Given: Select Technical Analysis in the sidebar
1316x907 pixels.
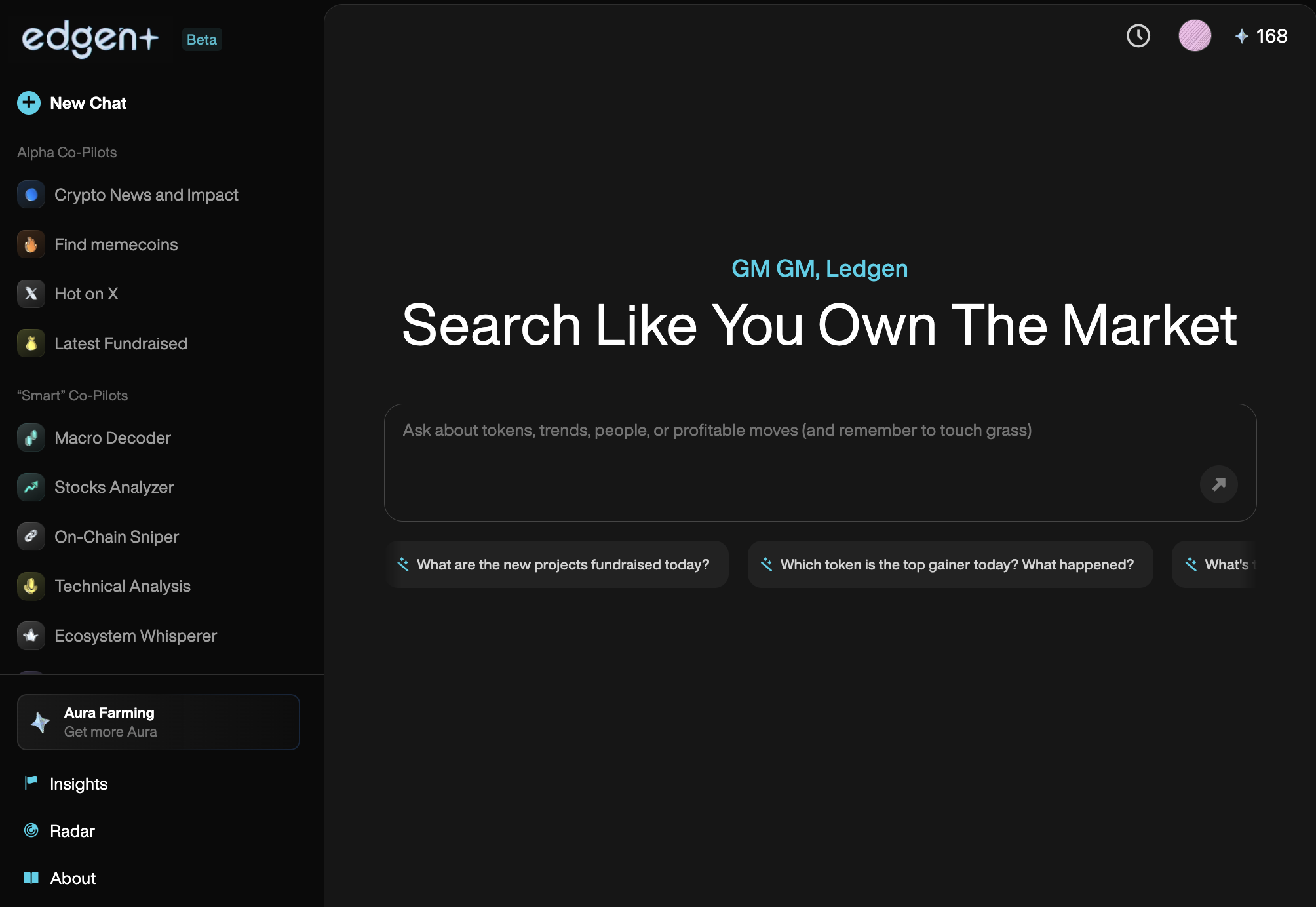Looking at the screenshot, I should pos(122,586).
